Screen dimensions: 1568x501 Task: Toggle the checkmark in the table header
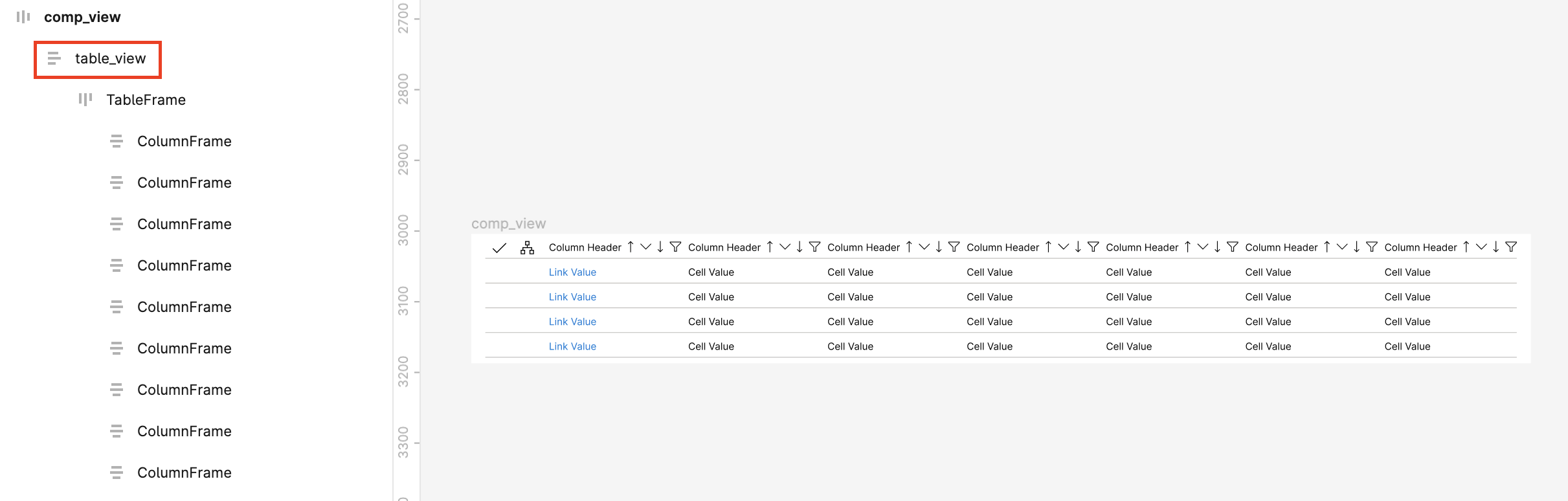pyautogui.click(x=499, y=247)
